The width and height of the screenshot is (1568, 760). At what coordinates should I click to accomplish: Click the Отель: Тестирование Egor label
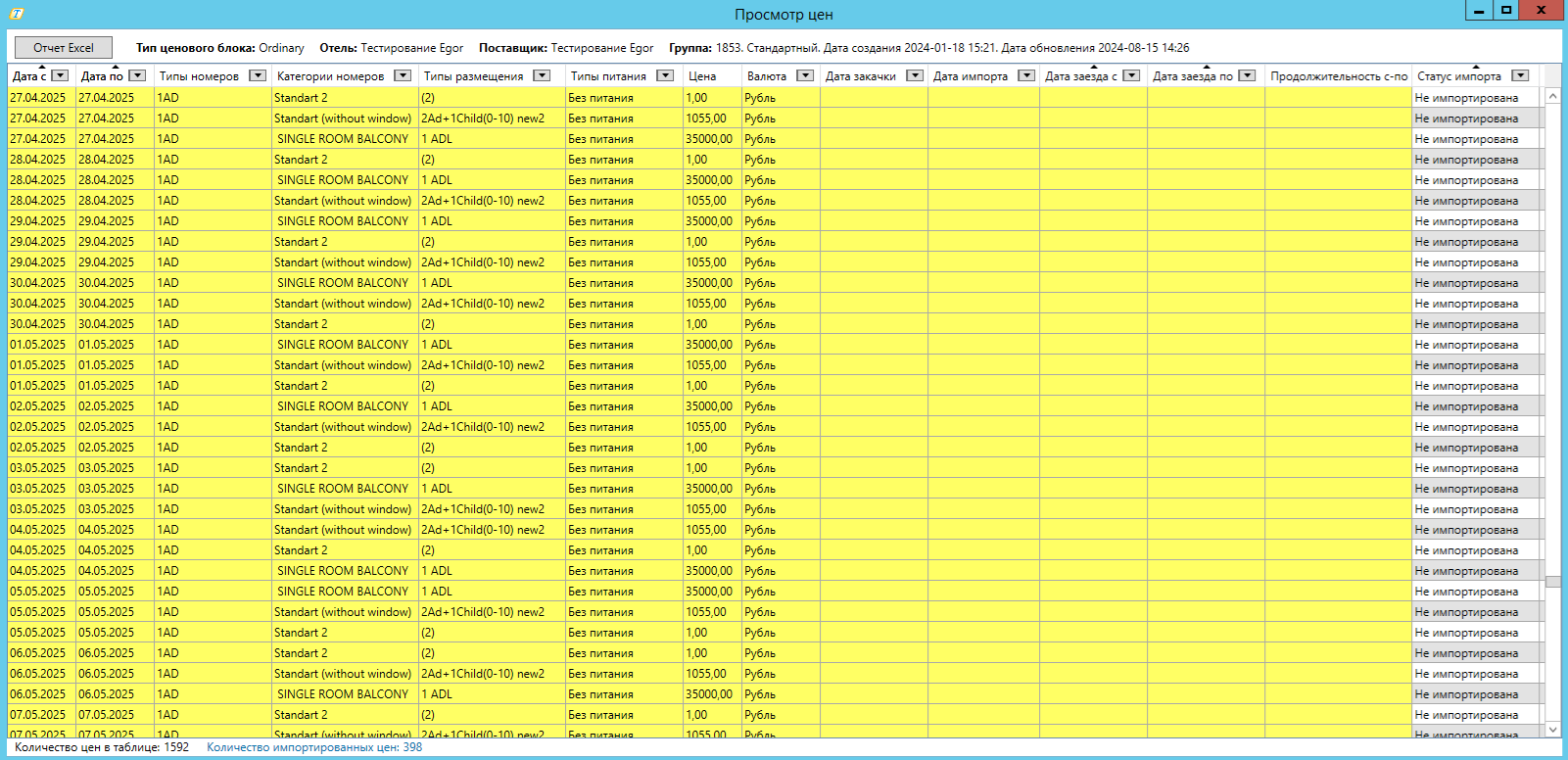click(392, 48)
